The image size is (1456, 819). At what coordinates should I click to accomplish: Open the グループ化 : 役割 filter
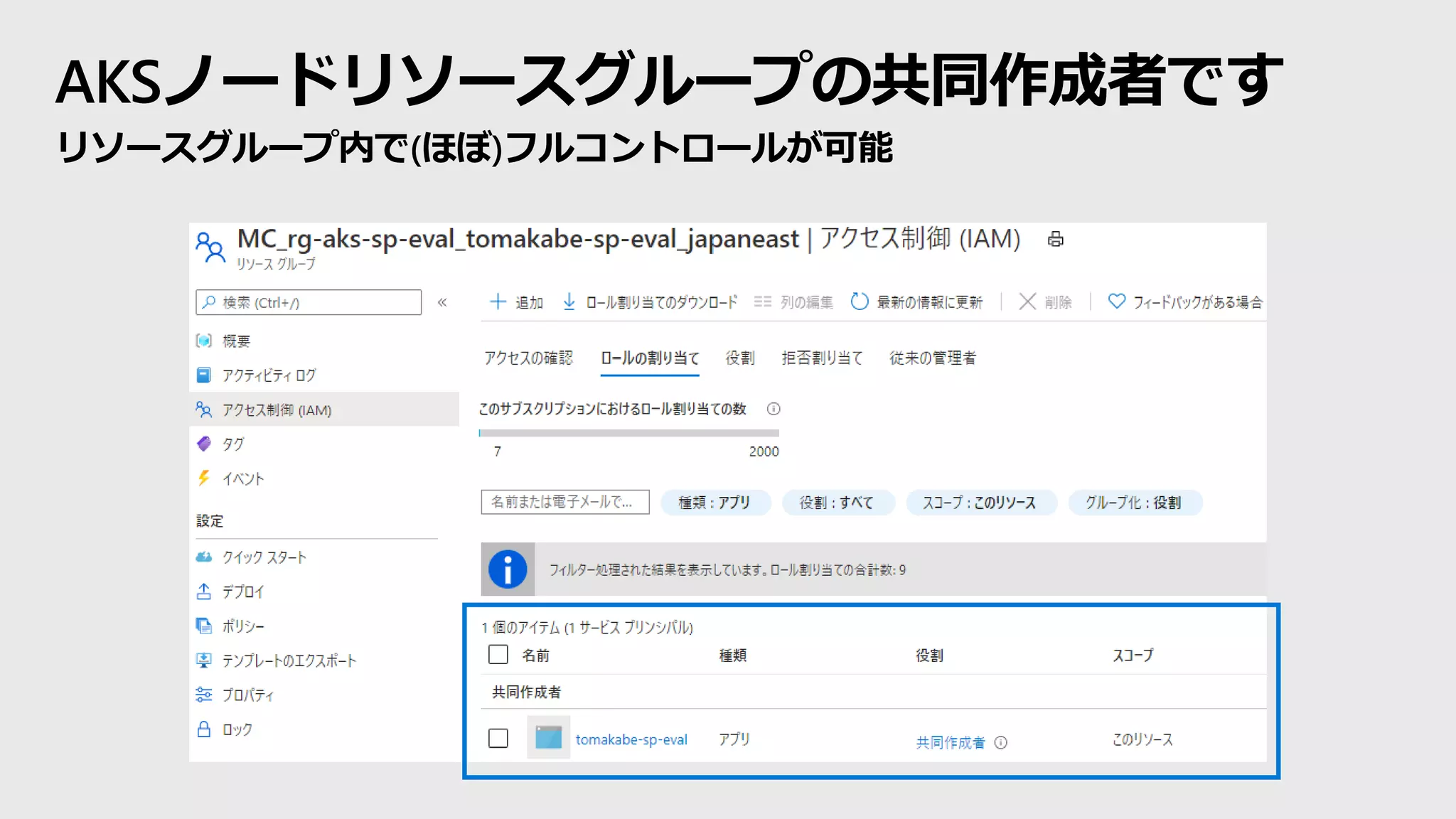click(1135, 503)
